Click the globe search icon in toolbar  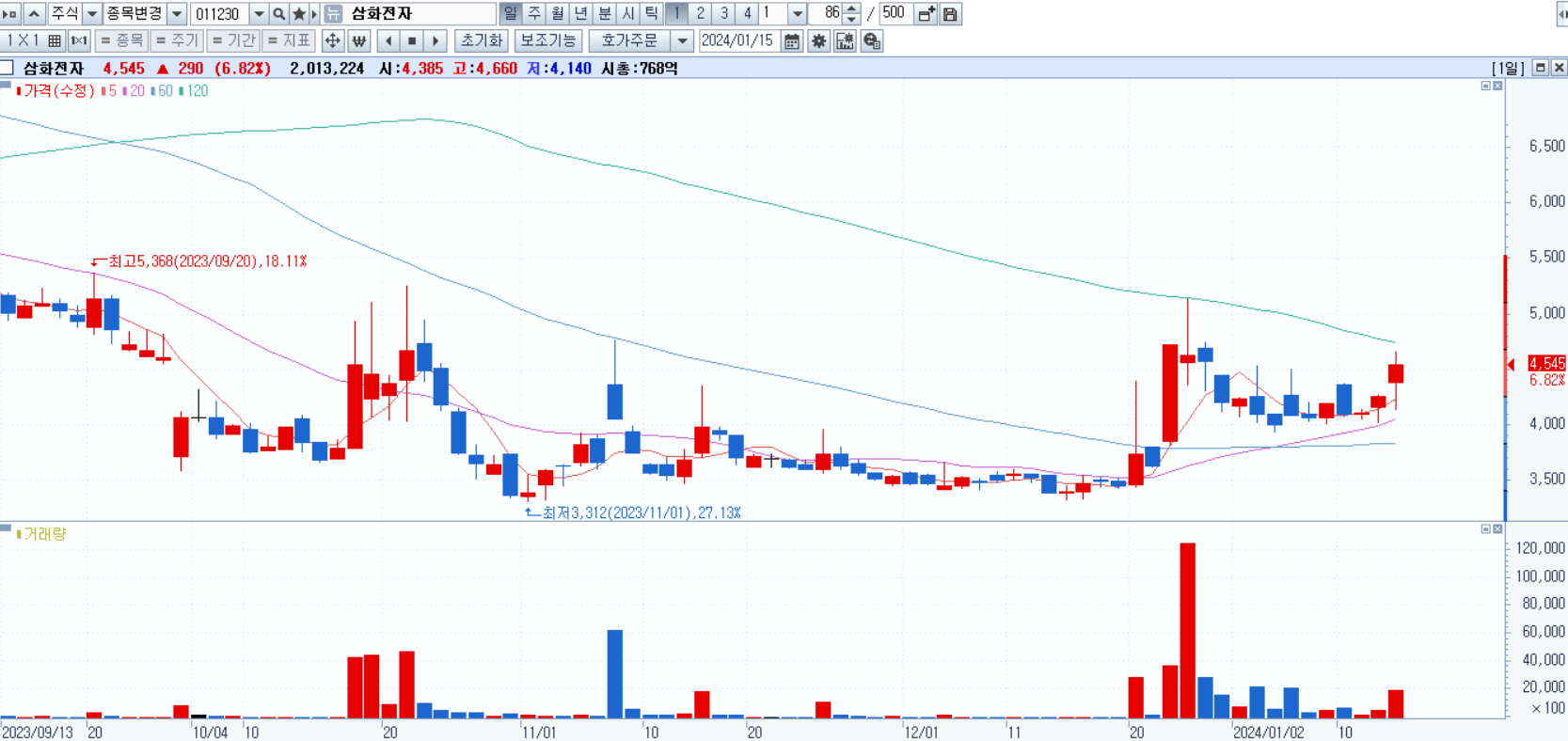pos(872,40)
